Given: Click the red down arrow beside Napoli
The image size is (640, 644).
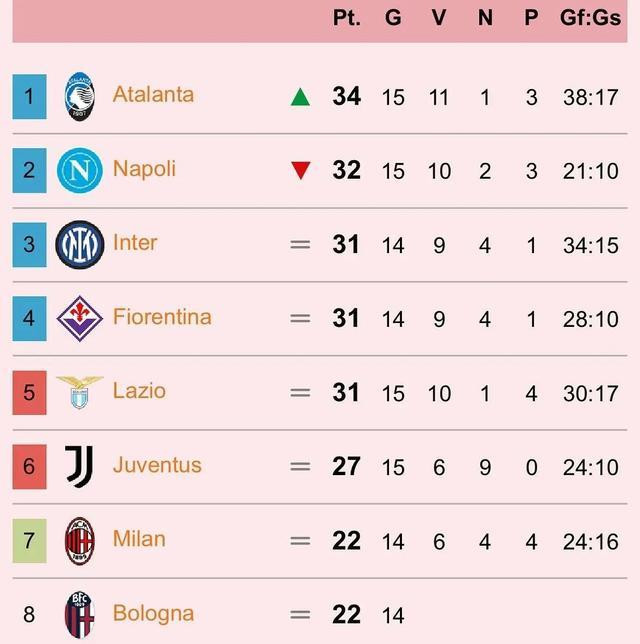Looking at the screenshot, I should [x=301, y=170].
